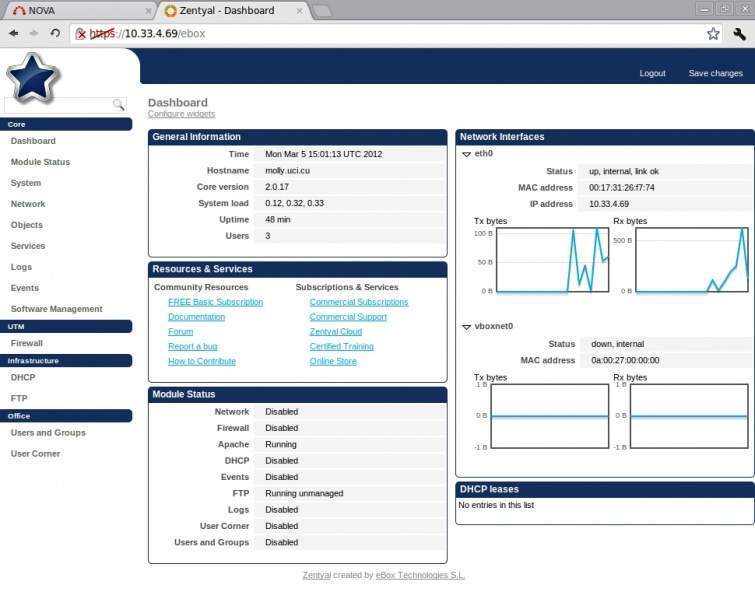Click Save changes in the header
Viewport: 755px width, 599px height.
click(x=716, y=73)
